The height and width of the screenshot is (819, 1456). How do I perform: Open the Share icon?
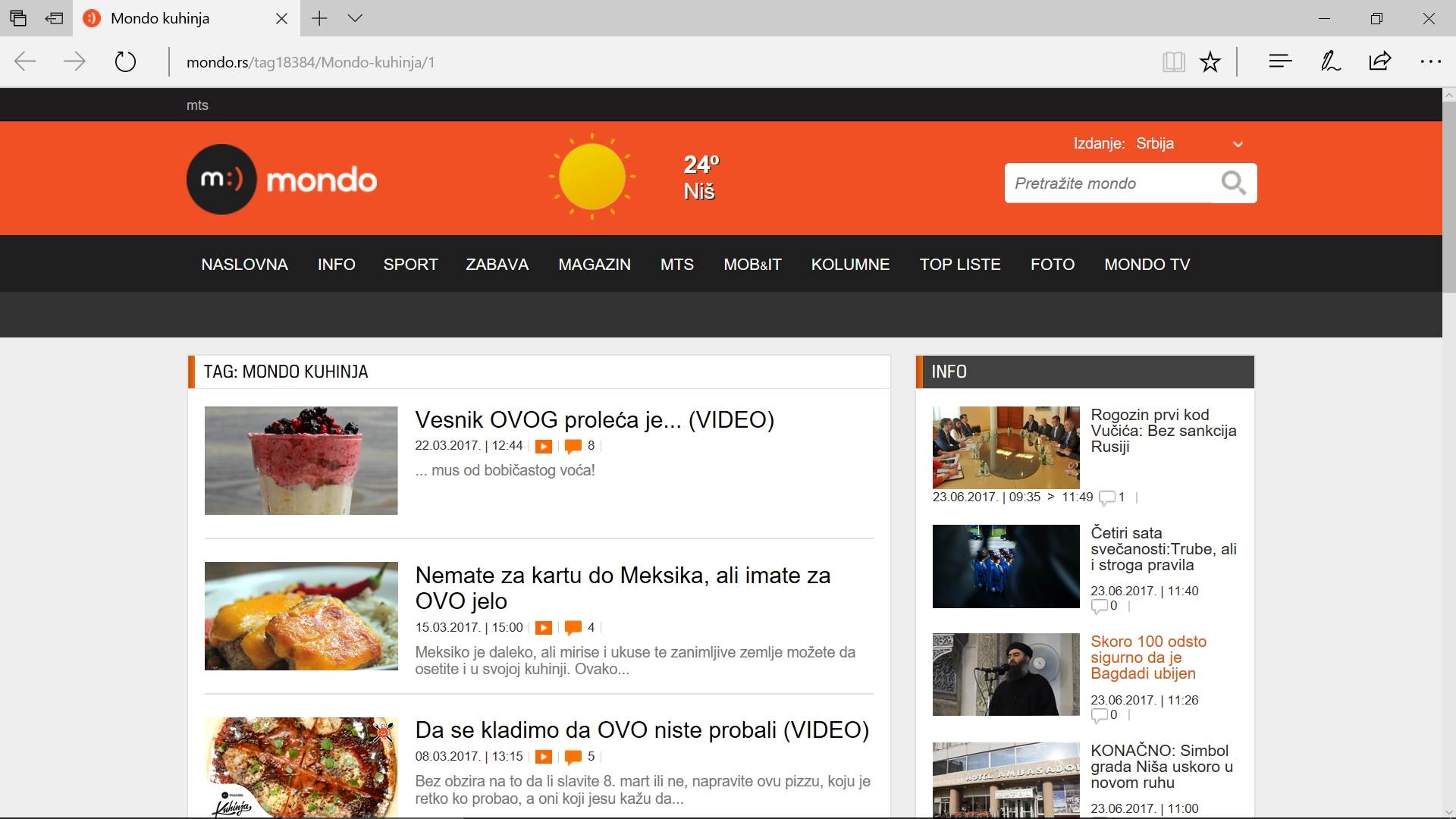(x=1380, y=61)
